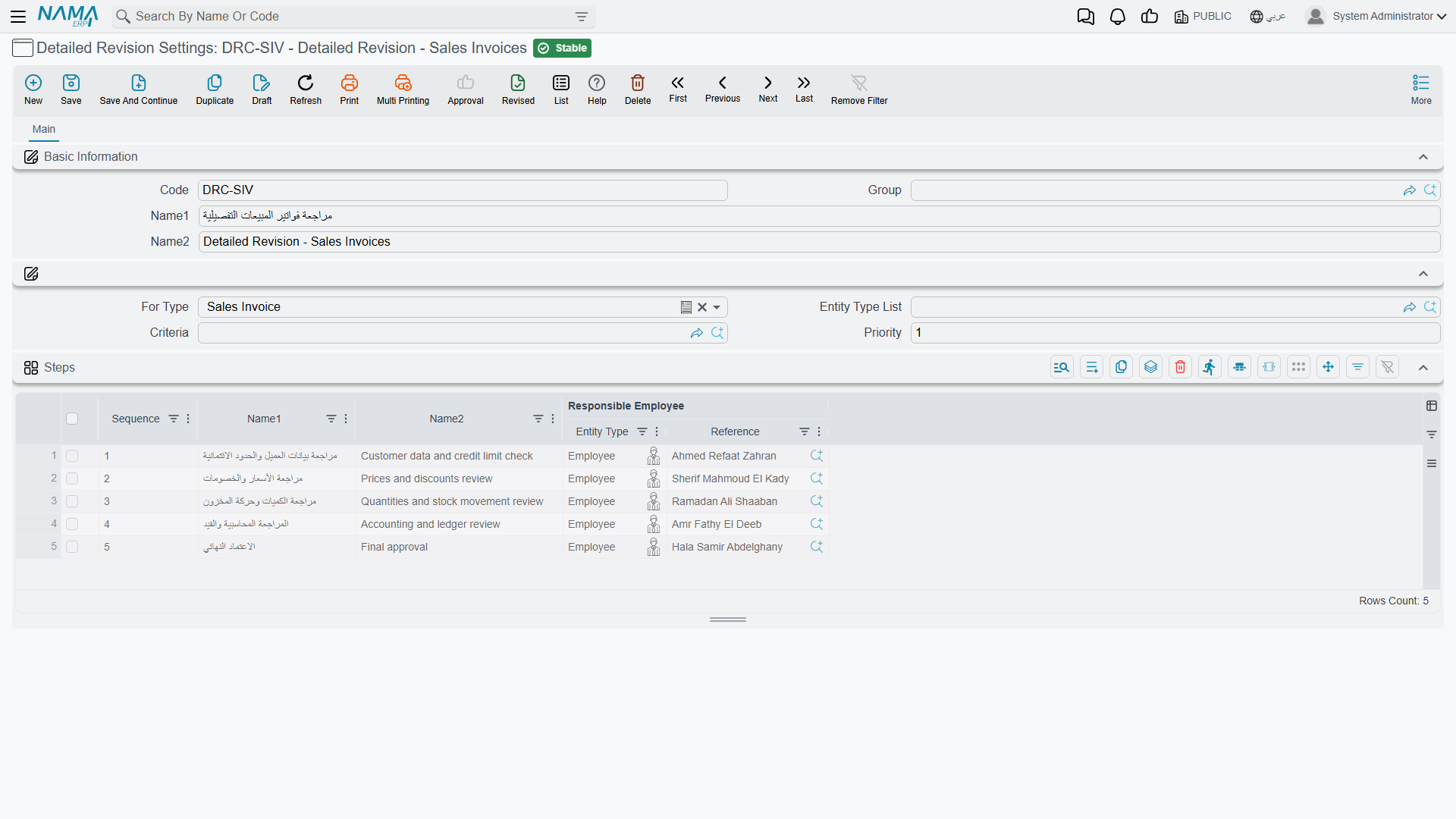Click the PUBLIC company selector
Viewport: 1456px width, 819px height.
tap(1203, 17)
